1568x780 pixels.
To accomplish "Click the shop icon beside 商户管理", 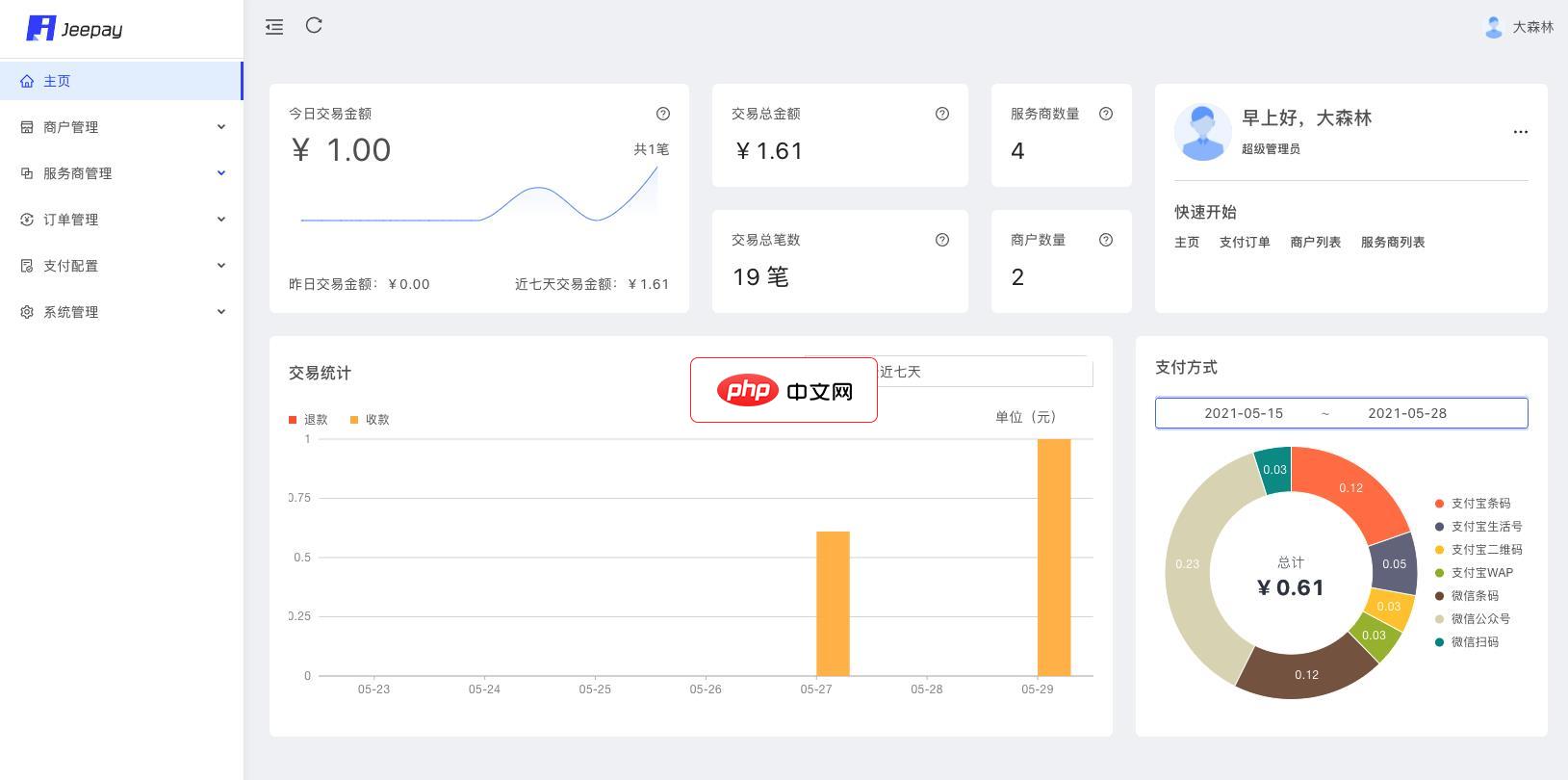I will [x=27, y=127].
